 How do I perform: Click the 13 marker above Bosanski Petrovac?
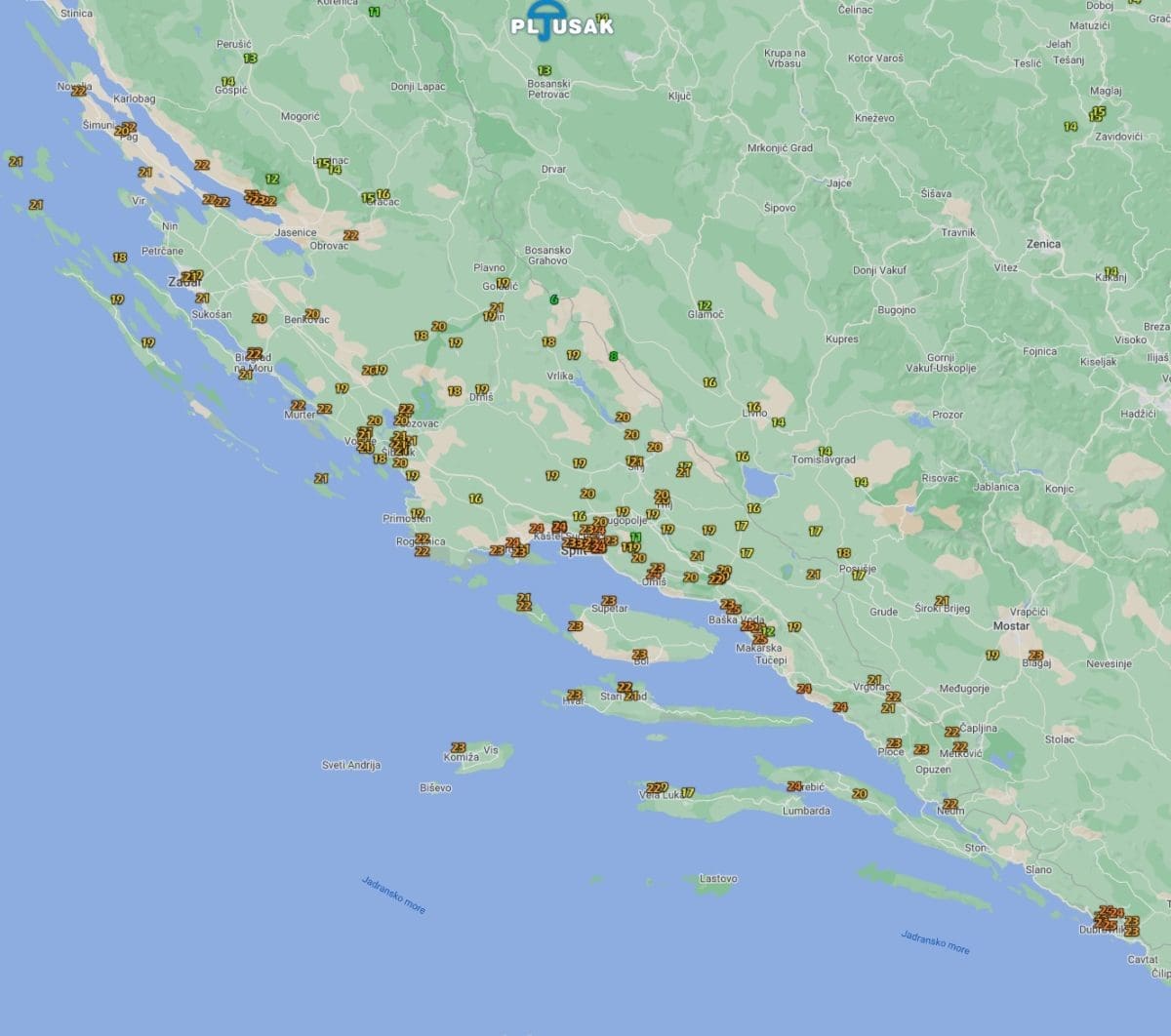pyautogui.click(x=545, y=70)
